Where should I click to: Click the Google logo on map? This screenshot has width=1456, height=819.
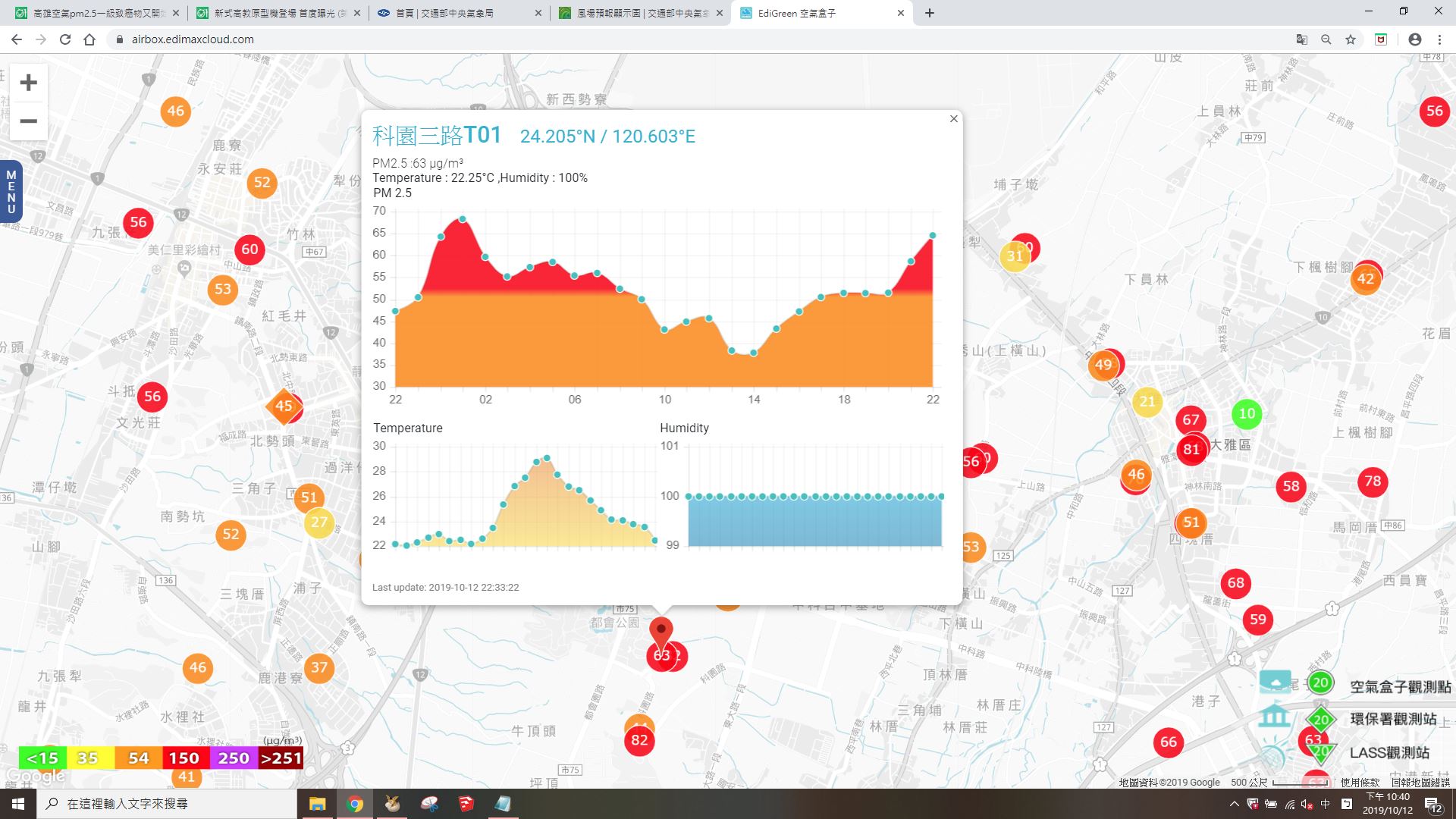click(36, 776)
